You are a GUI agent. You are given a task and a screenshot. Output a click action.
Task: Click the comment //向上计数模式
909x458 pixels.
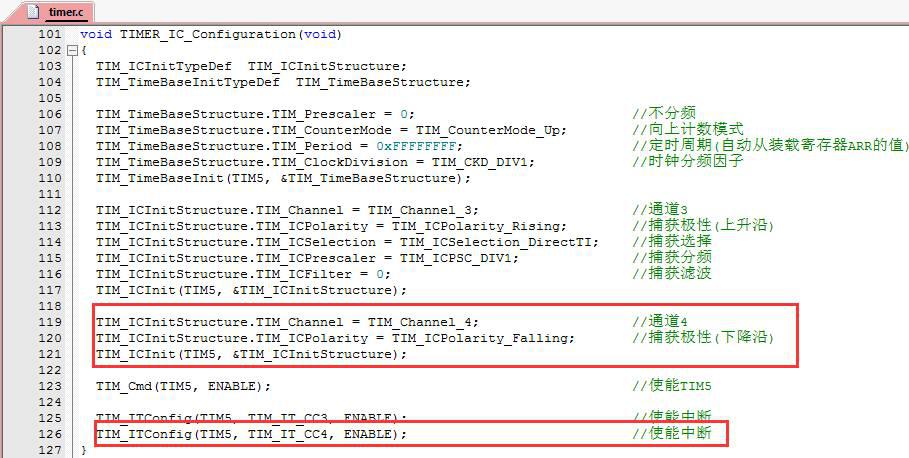point(688,130)
